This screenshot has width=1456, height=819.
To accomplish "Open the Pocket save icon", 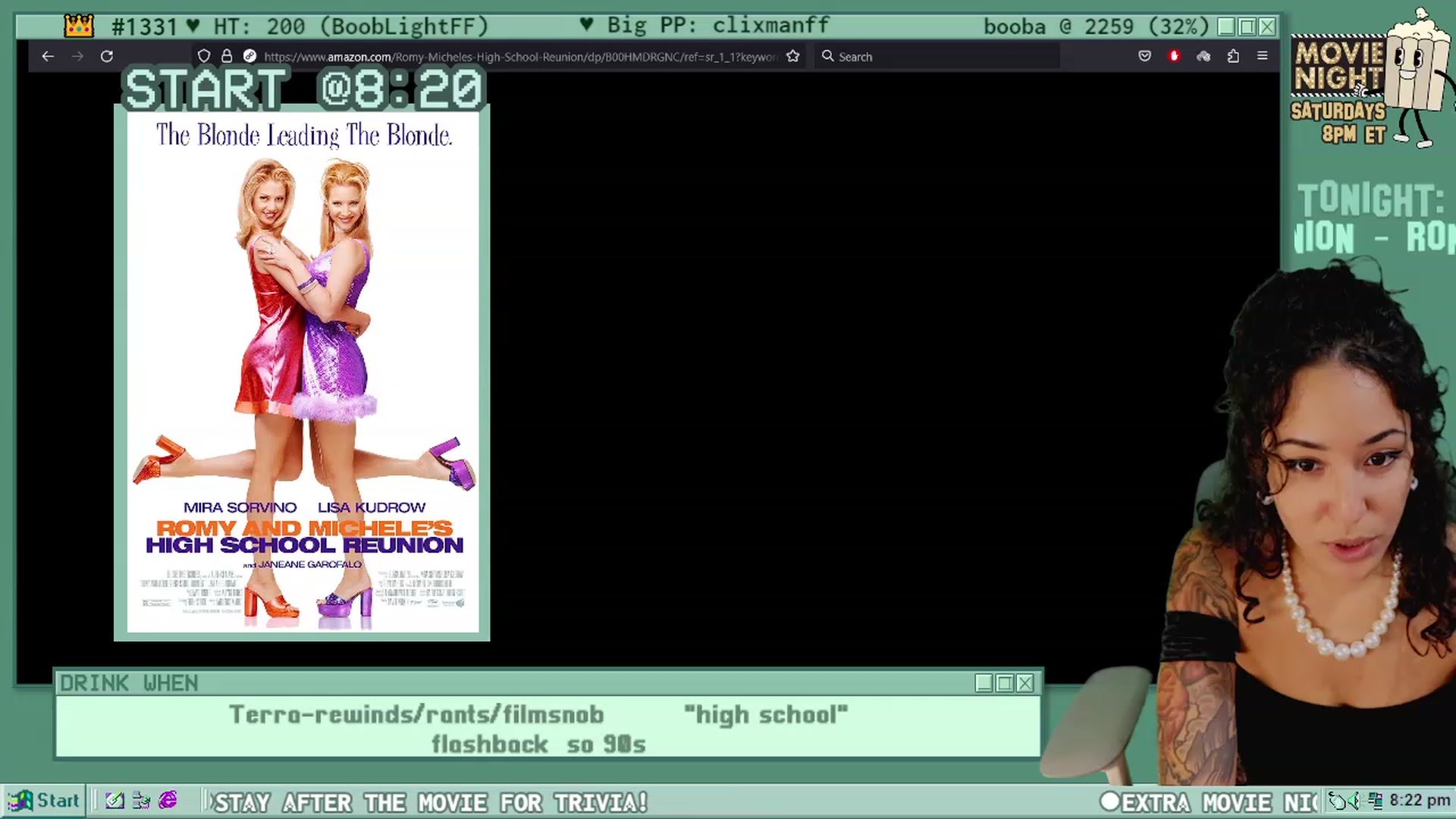I will point(1145,56).
